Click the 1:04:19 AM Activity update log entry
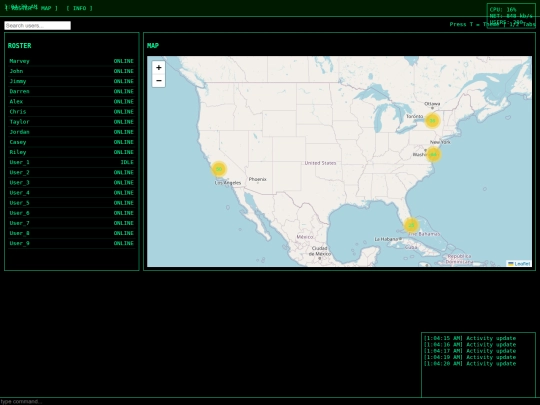The width and height of the screenshot is (540, 405). (x=470, y=357)
